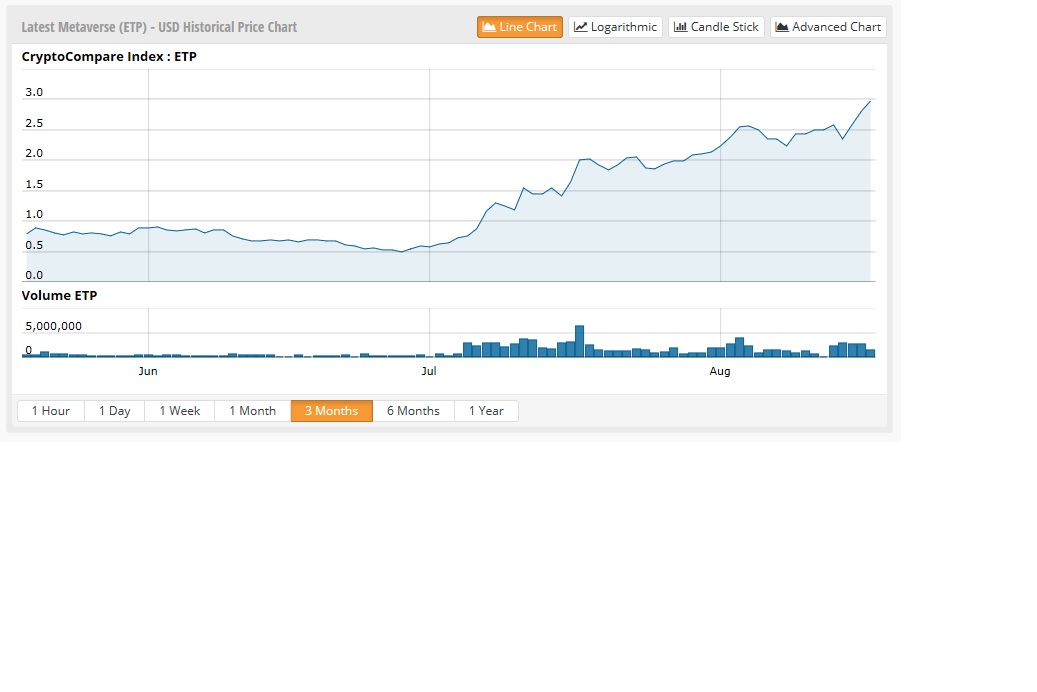The image size is (1037, 692).
Task: Select the 1 Year time range
Action: coord(486,411)
